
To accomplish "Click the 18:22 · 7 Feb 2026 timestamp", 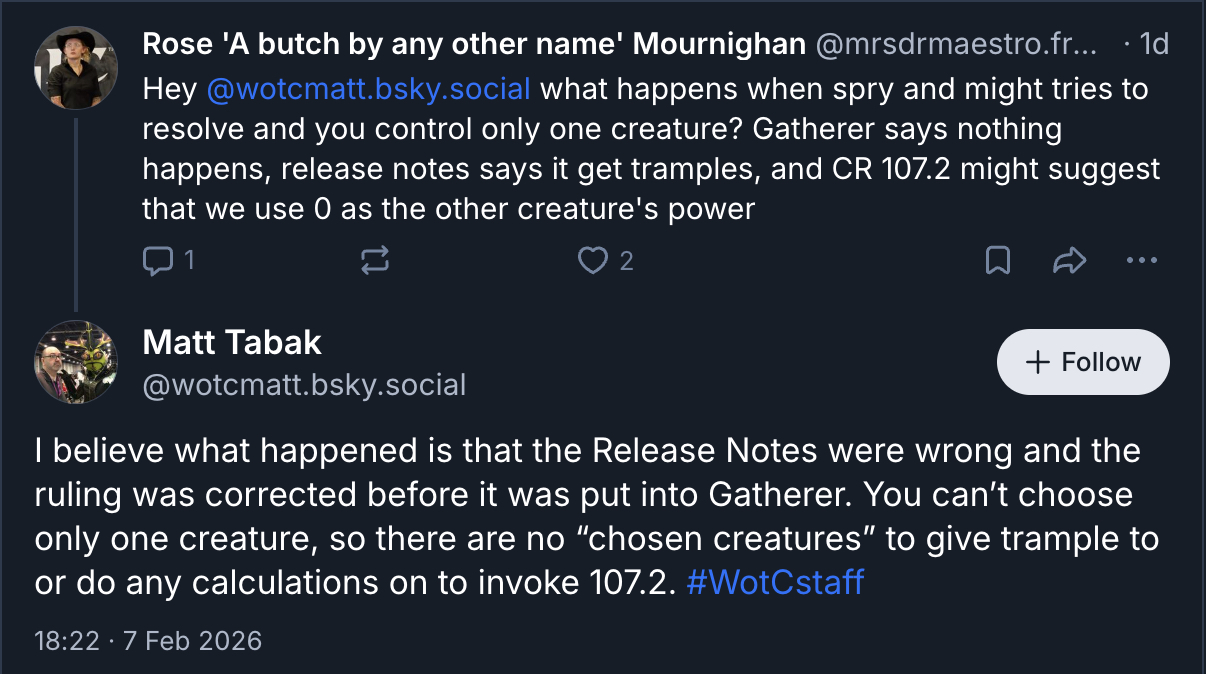I will coord(148,640).
